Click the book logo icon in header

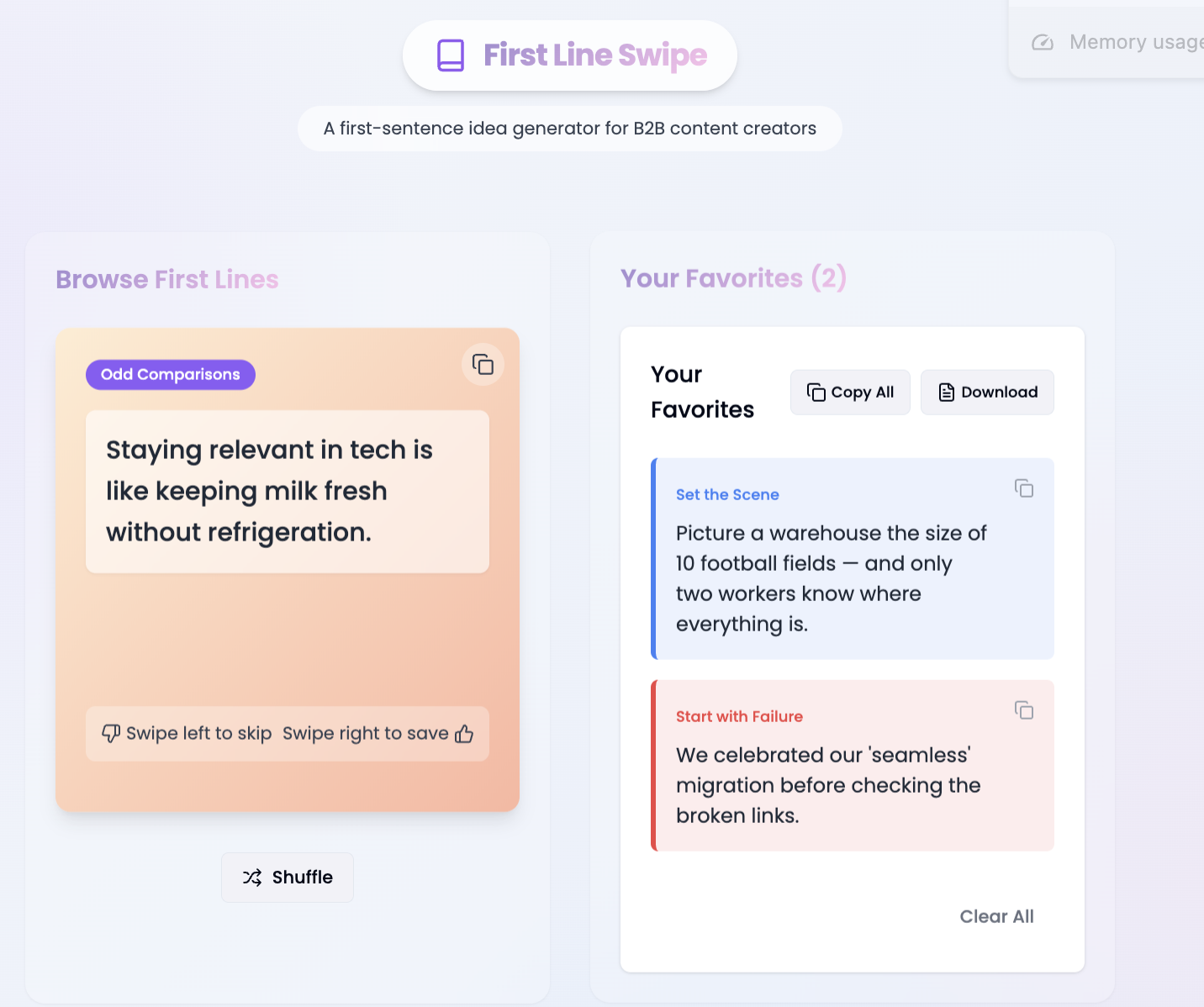tap(451, 55)
